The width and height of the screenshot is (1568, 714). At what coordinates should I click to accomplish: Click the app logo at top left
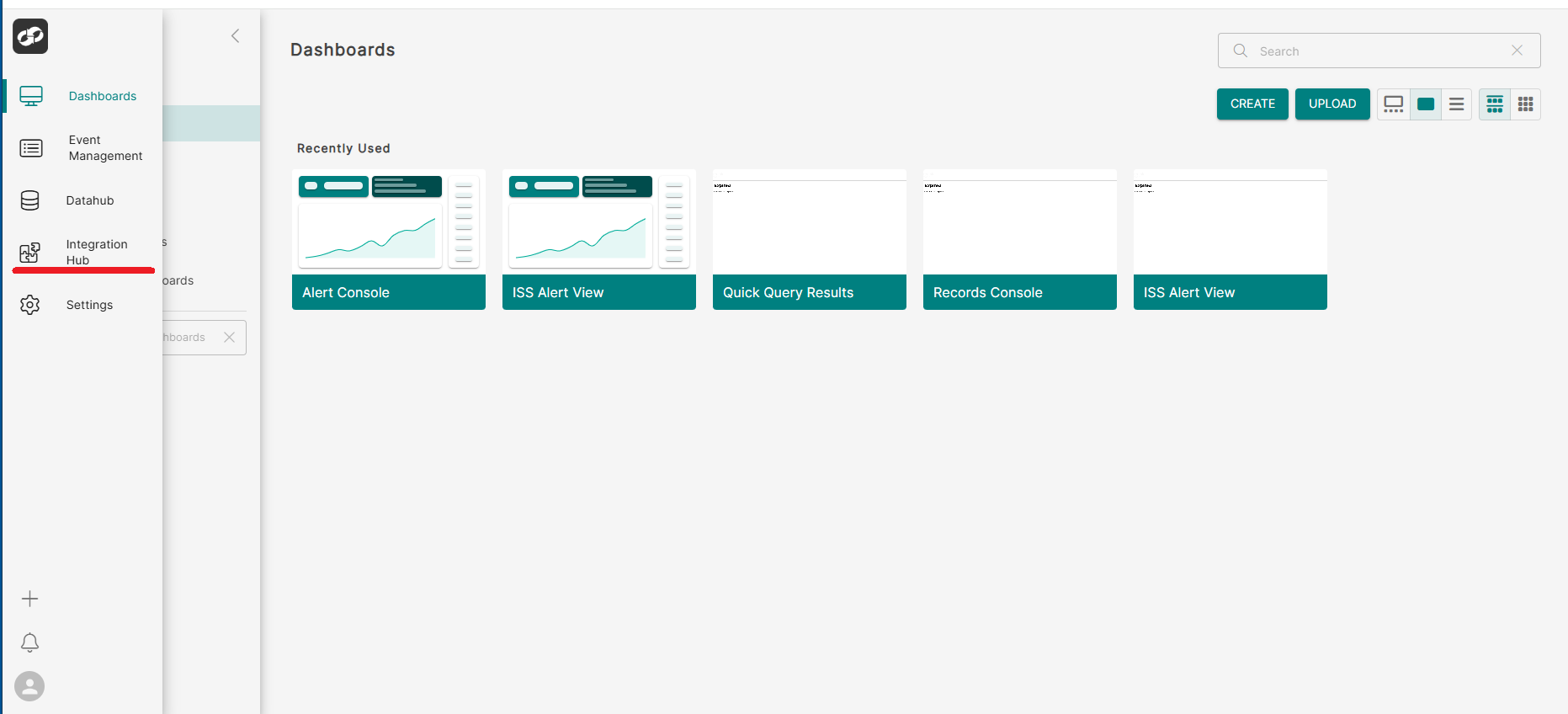[x=30, y=36]
